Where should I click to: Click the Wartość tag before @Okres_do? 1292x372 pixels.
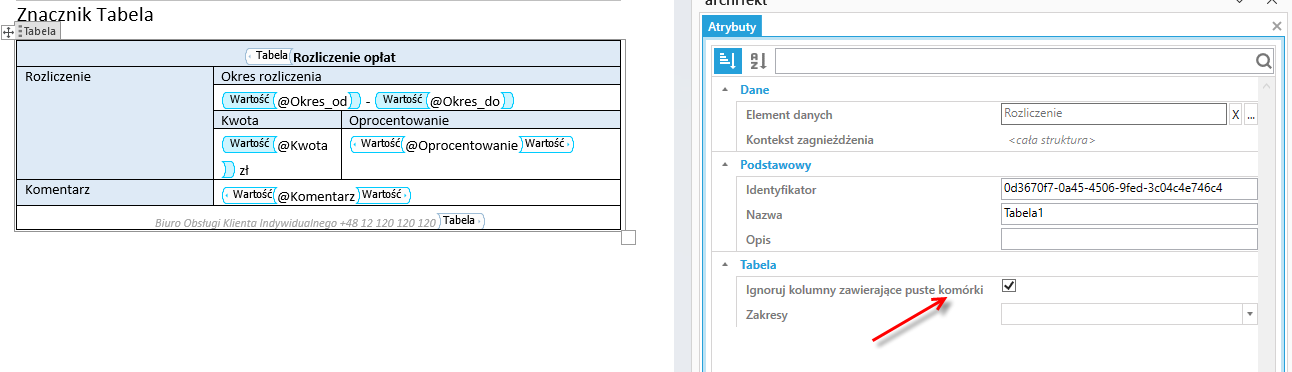[402, 100]
